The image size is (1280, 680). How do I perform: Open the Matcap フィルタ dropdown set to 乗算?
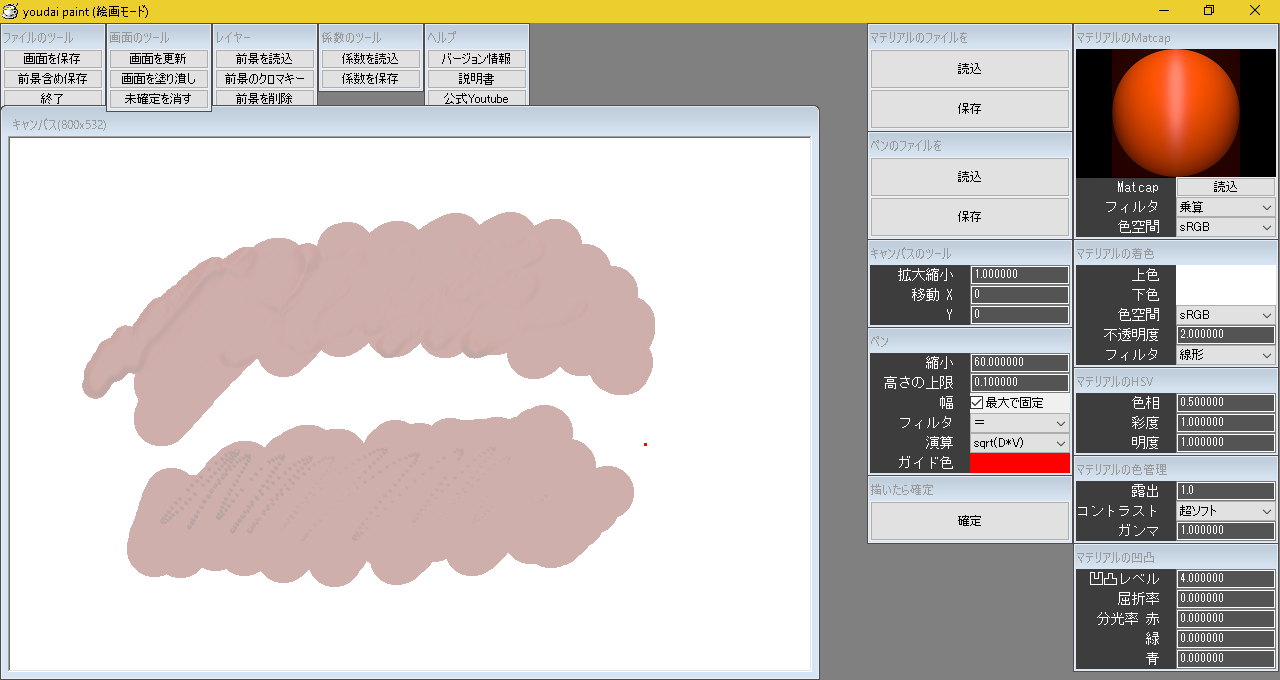tap(1223, 206)
